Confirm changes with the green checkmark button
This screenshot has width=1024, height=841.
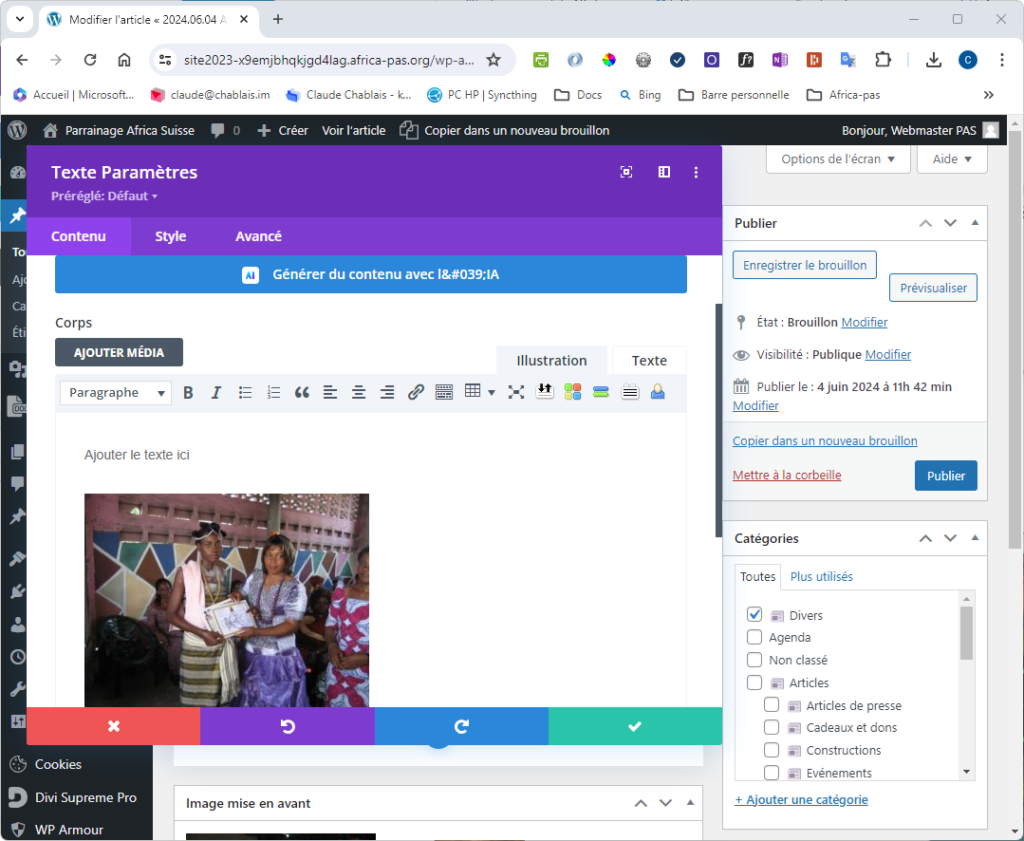point(634,726)
